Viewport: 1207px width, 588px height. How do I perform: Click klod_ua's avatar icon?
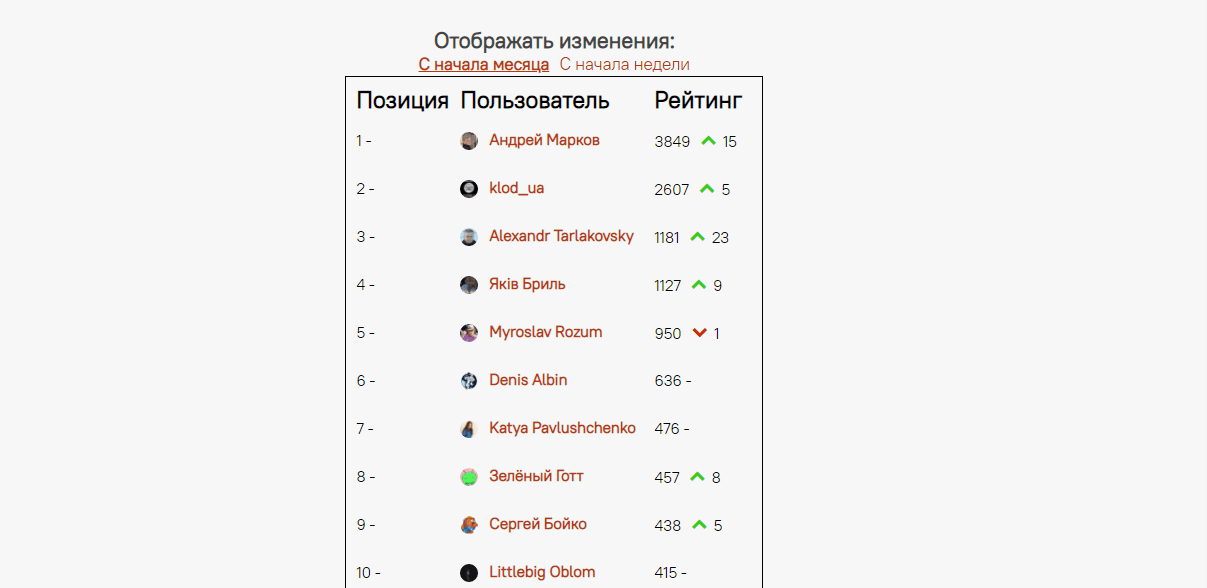469,189
